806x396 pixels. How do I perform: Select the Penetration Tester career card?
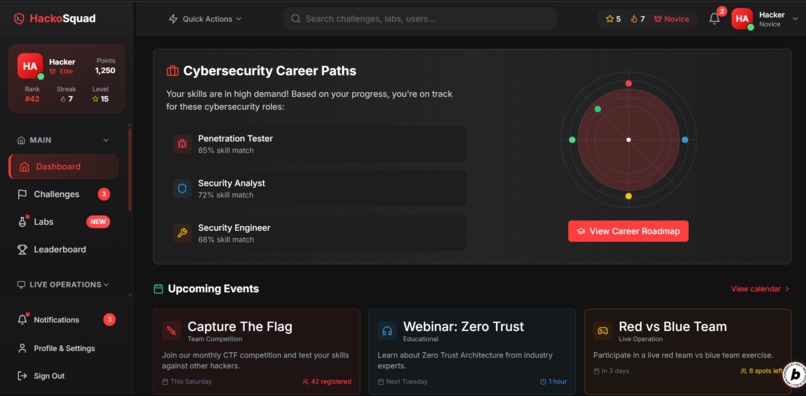coord(316,144)
